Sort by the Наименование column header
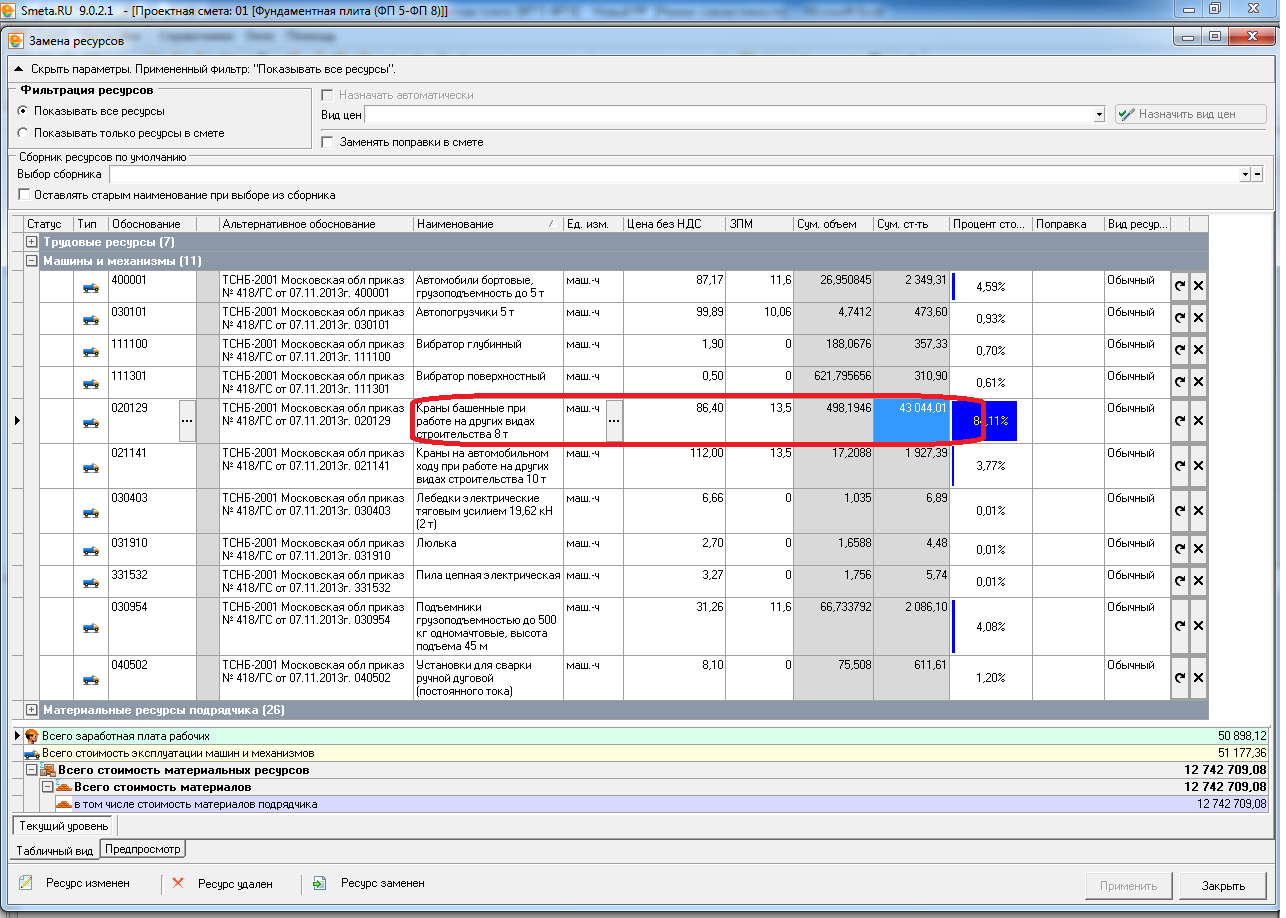 pyautogui.click(x=488, y=224)
